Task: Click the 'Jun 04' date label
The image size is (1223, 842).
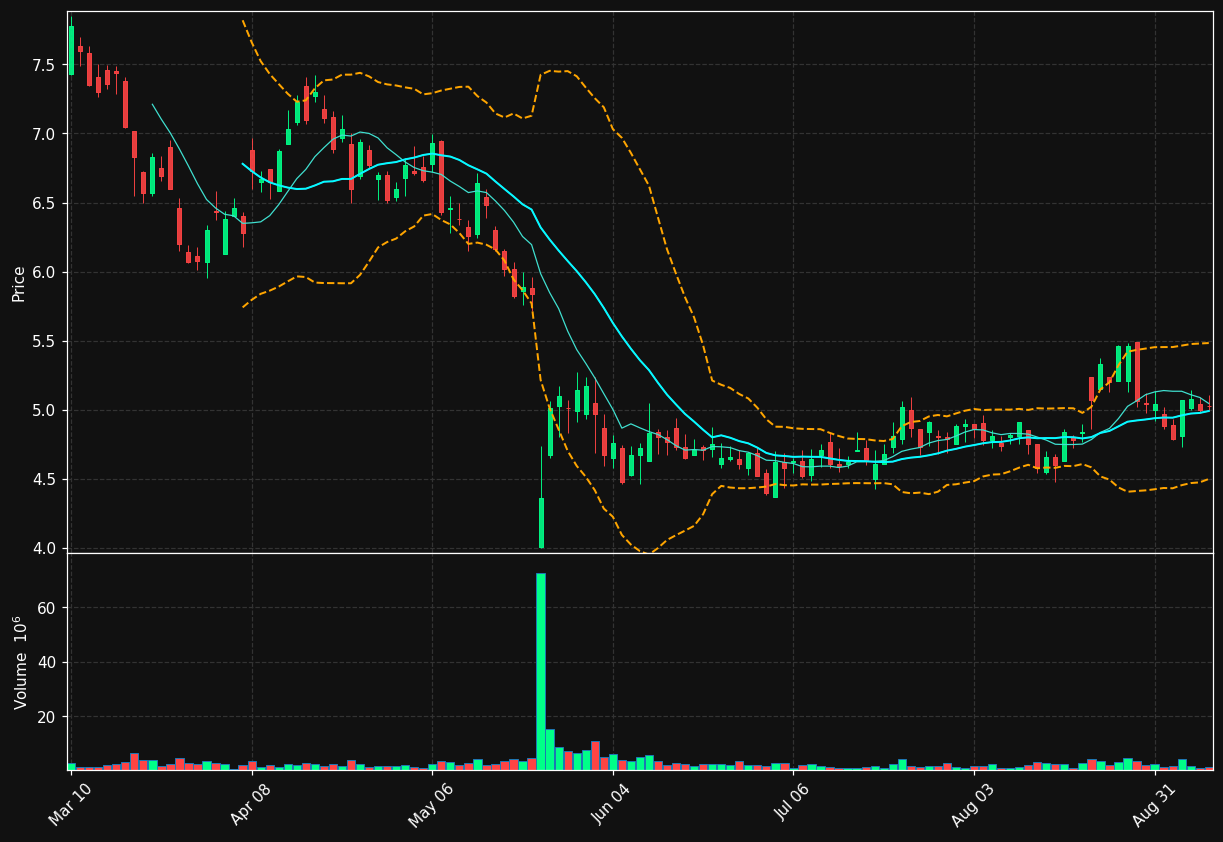Action: pyautogui.click(x=612, y=804)
